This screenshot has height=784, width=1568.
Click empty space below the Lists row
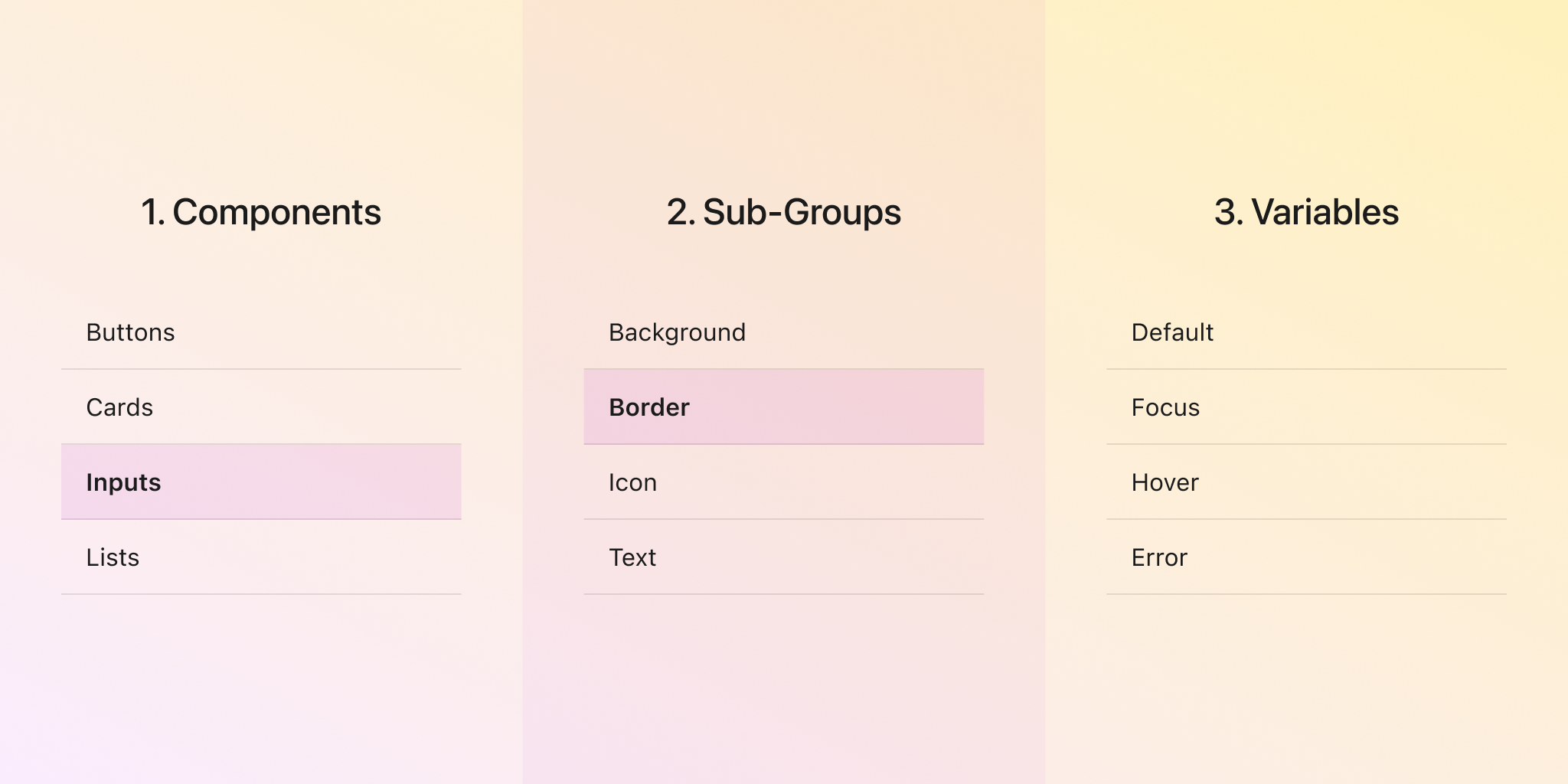tap(261, 681)
